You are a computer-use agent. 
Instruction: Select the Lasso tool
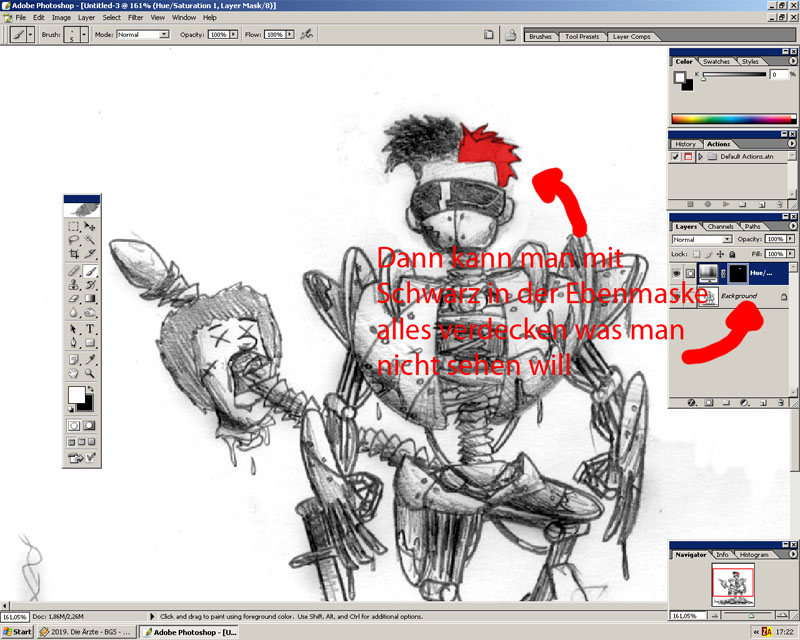[74, 241]
